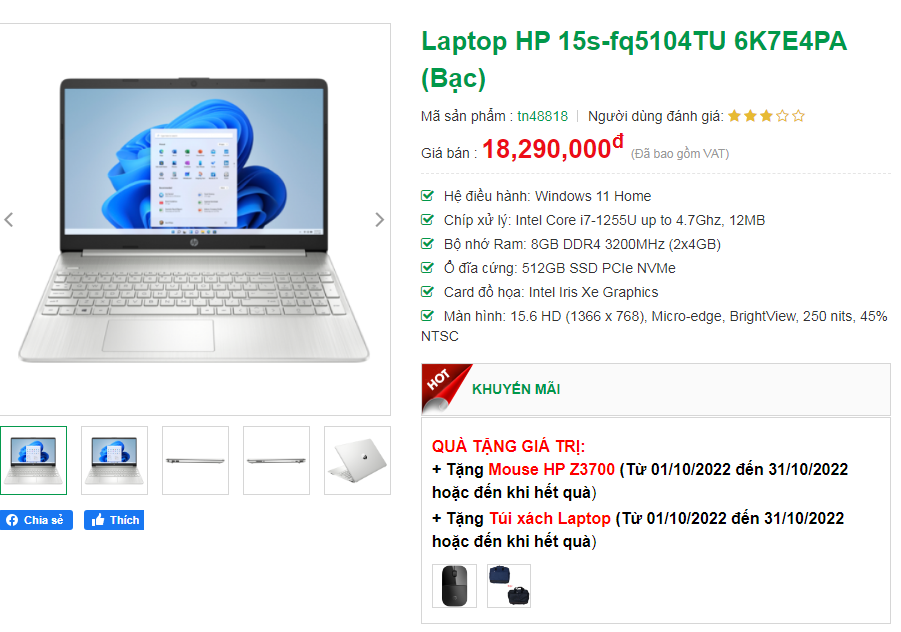Click the Facebook Thích like button
The image size is (901, 632).
pos(114,520)
